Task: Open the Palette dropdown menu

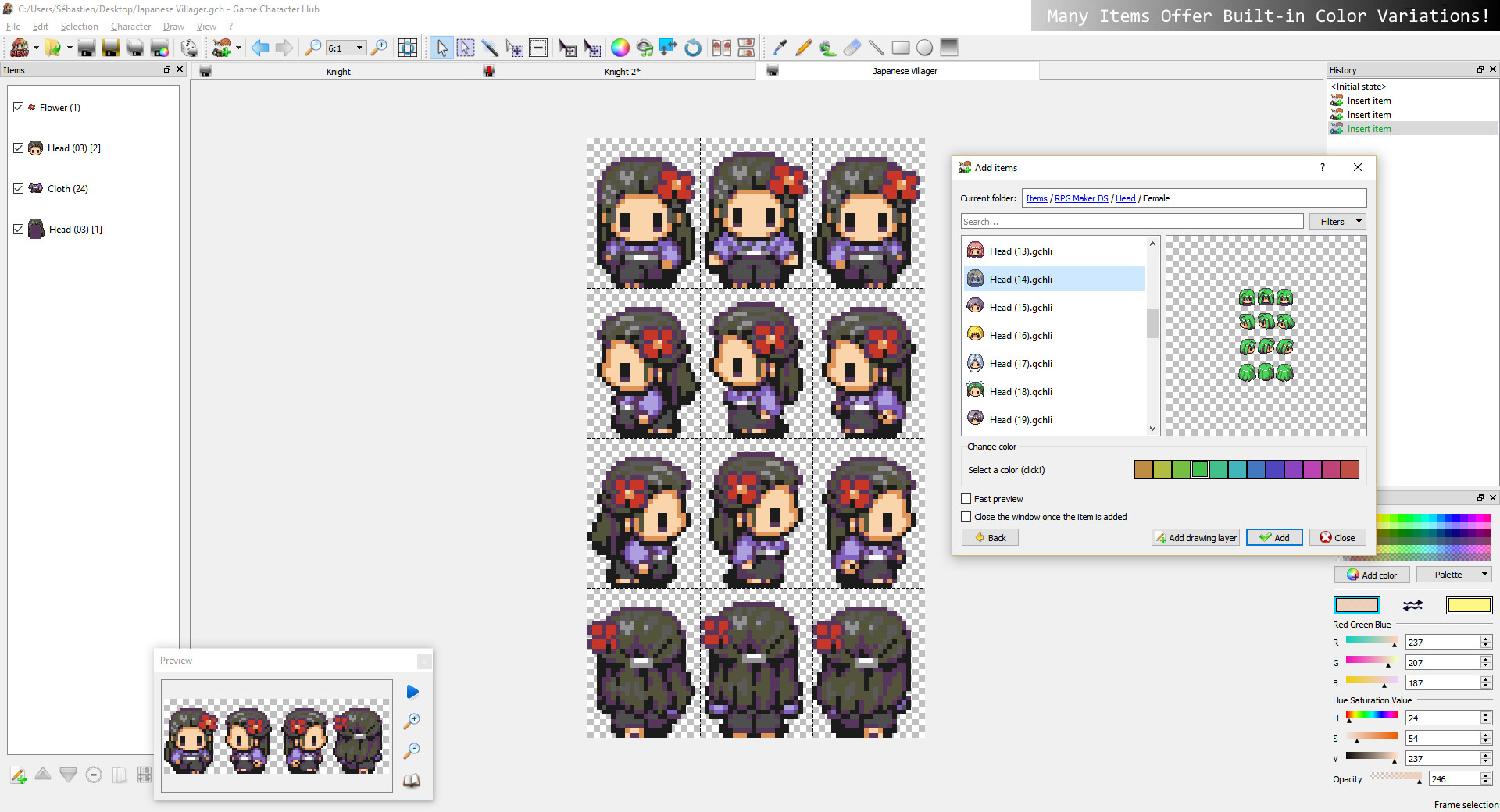Action: point(1453,574)
